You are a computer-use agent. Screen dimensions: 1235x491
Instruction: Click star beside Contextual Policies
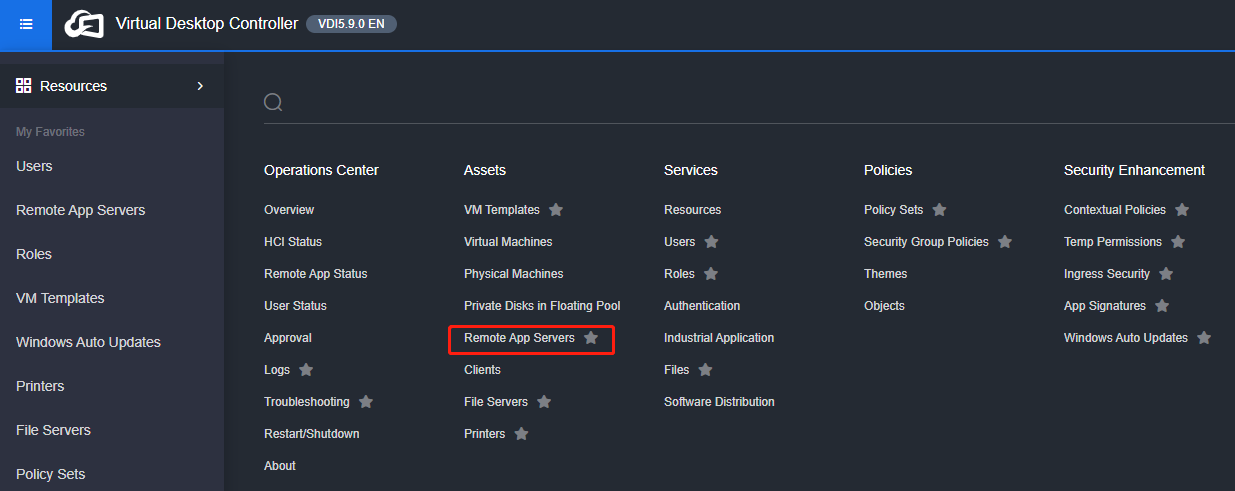pyautogui.click(x=1182, y=210)
